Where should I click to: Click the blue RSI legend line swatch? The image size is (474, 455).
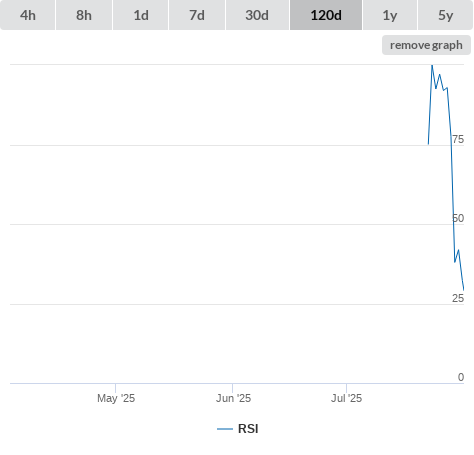tap(225, 429)
